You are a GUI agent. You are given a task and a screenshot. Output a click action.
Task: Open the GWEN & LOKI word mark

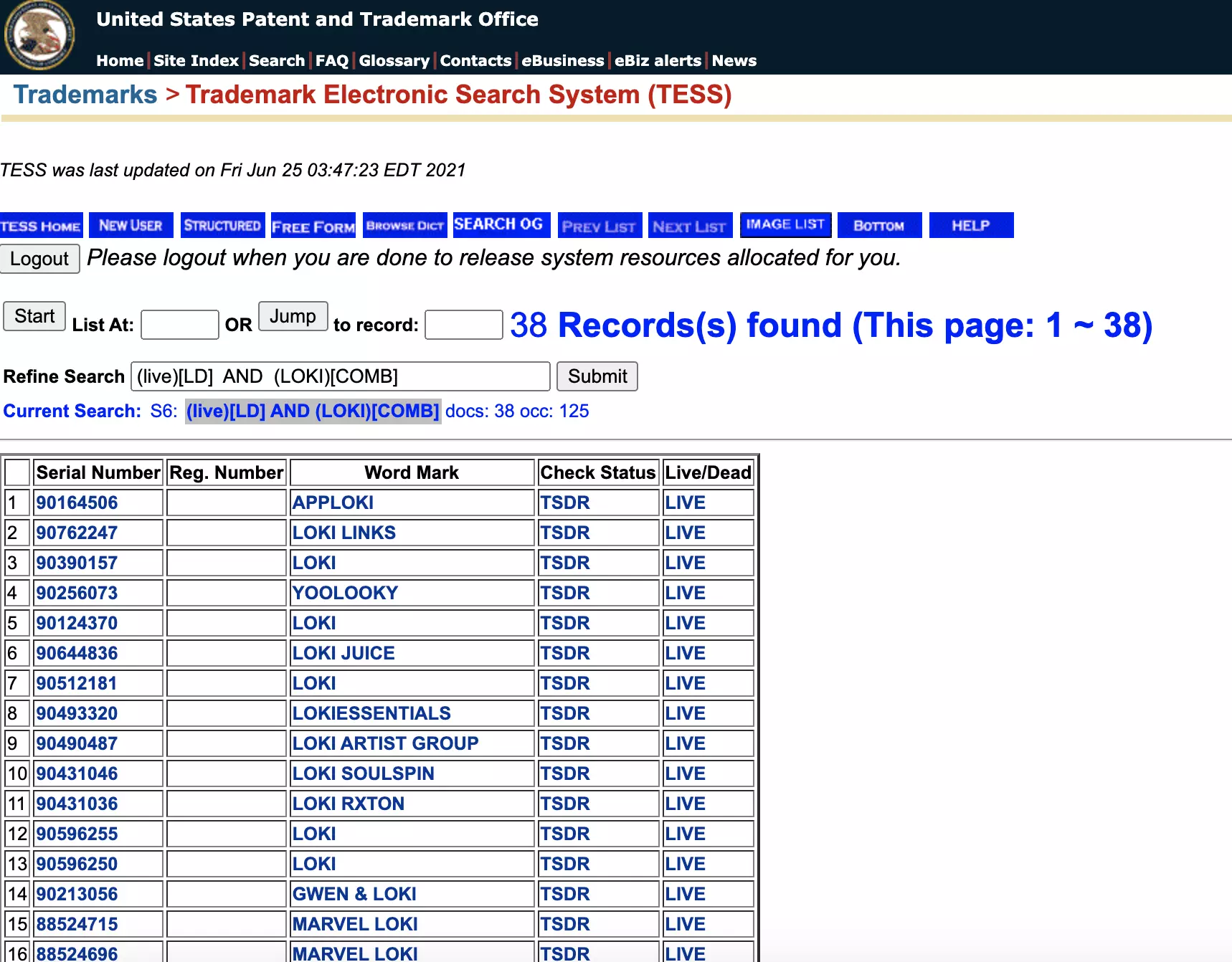point(354,894)
